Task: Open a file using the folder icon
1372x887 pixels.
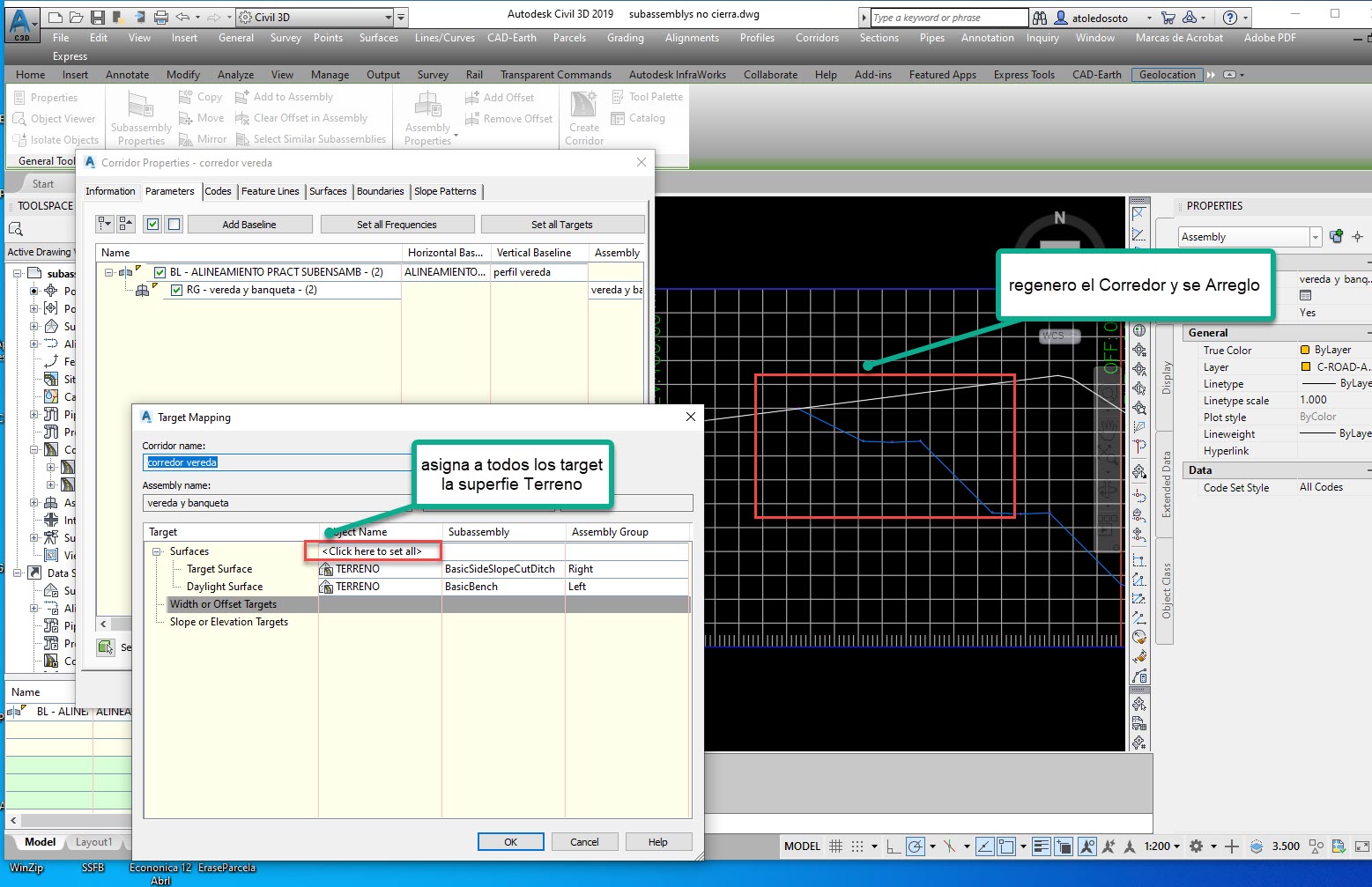Action: [77, 18]
